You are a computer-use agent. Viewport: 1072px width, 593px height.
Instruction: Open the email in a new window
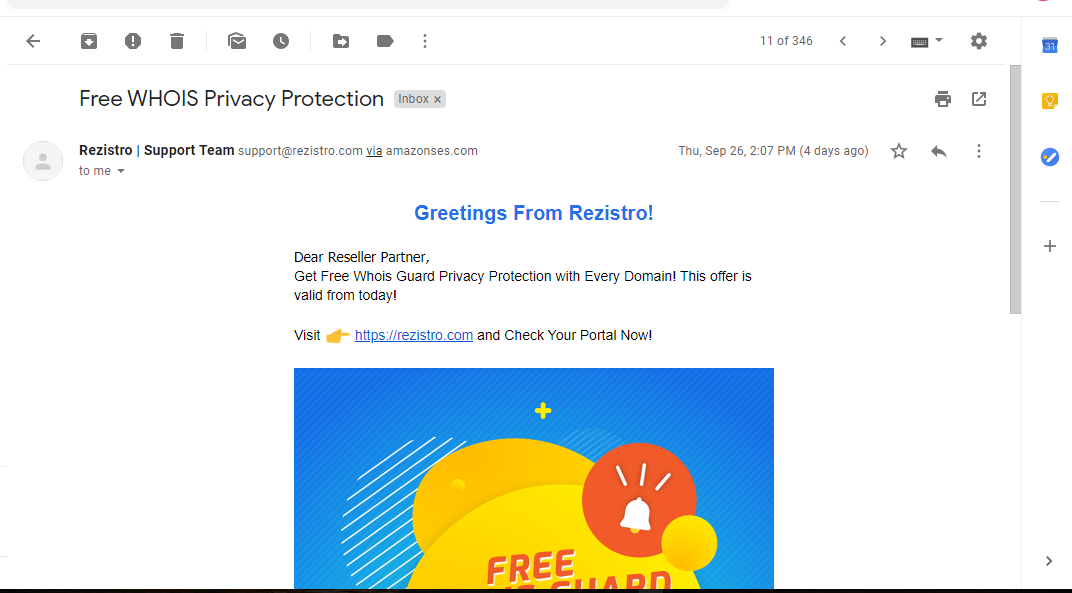coord(979,99)
